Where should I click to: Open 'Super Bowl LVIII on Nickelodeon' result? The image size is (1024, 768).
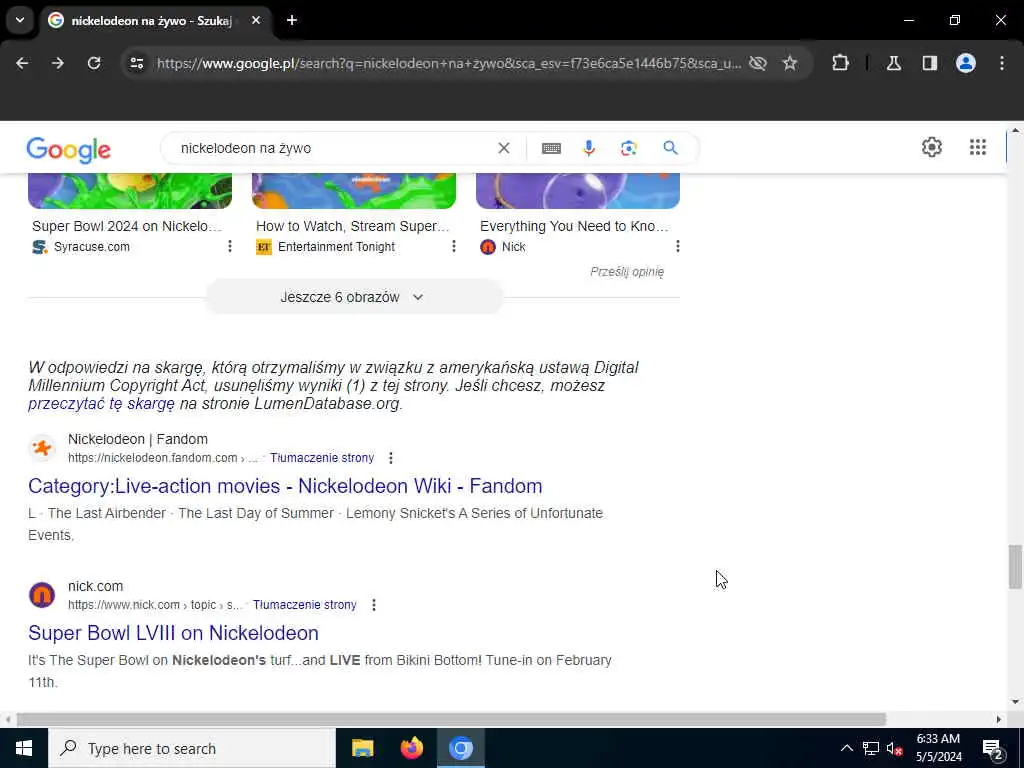pyautogui.click(x=173, y=633)
